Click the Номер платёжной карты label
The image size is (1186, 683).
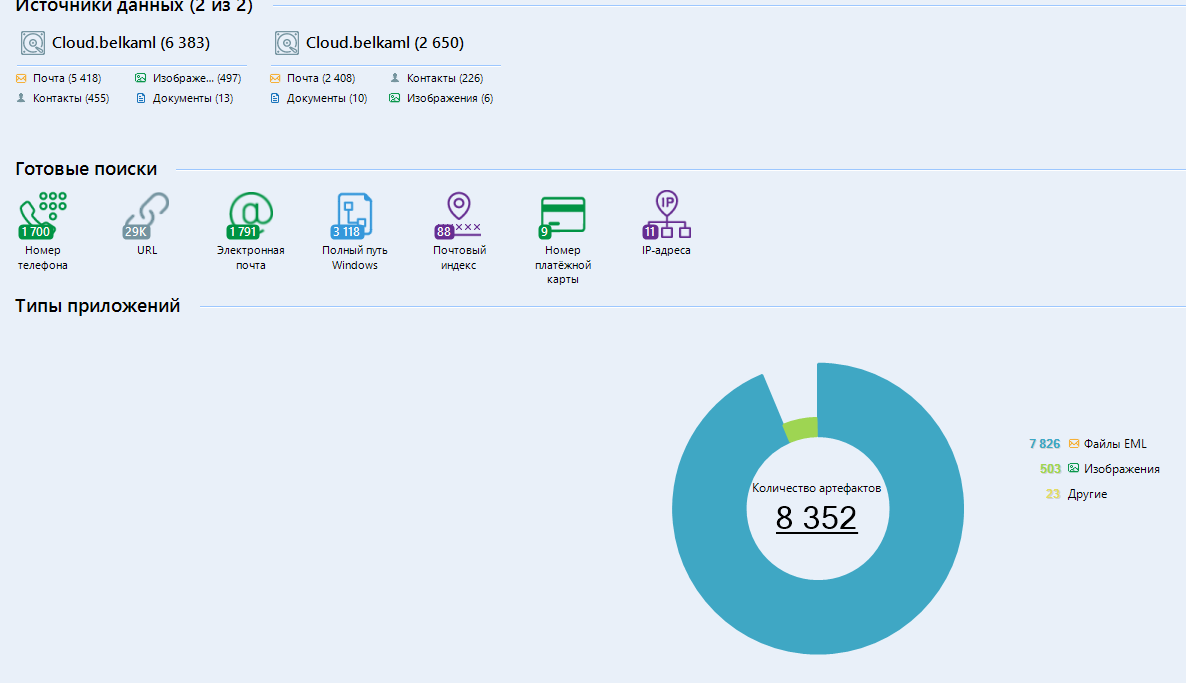(x=563, y=265)
